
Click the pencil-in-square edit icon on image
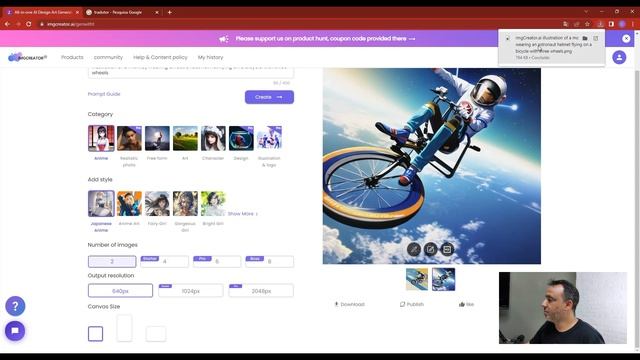click(430, 249)
